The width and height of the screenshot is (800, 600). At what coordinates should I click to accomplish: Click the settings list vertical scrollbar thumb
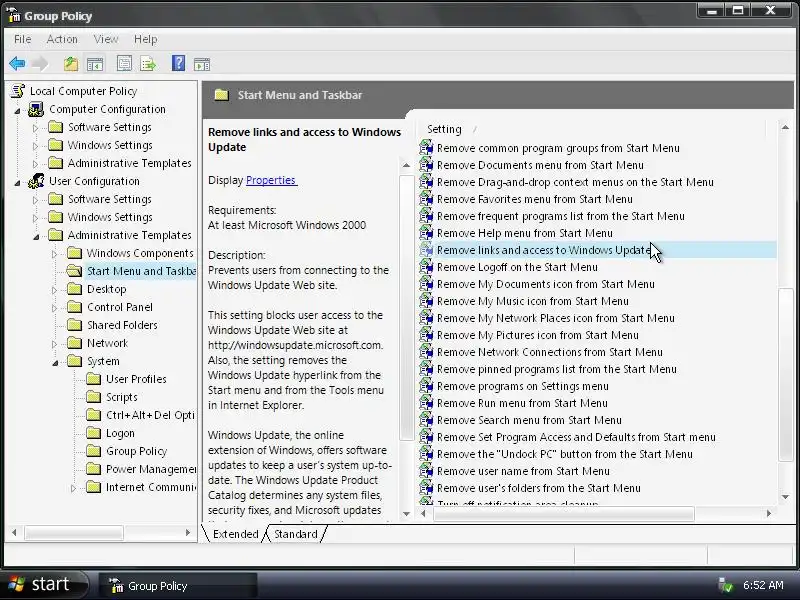[x=785, y=375]
